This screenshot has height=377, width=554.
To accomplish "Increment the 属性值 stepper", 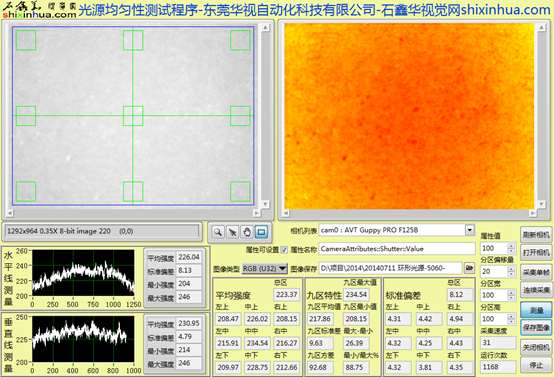I will [x=511, y=245].
